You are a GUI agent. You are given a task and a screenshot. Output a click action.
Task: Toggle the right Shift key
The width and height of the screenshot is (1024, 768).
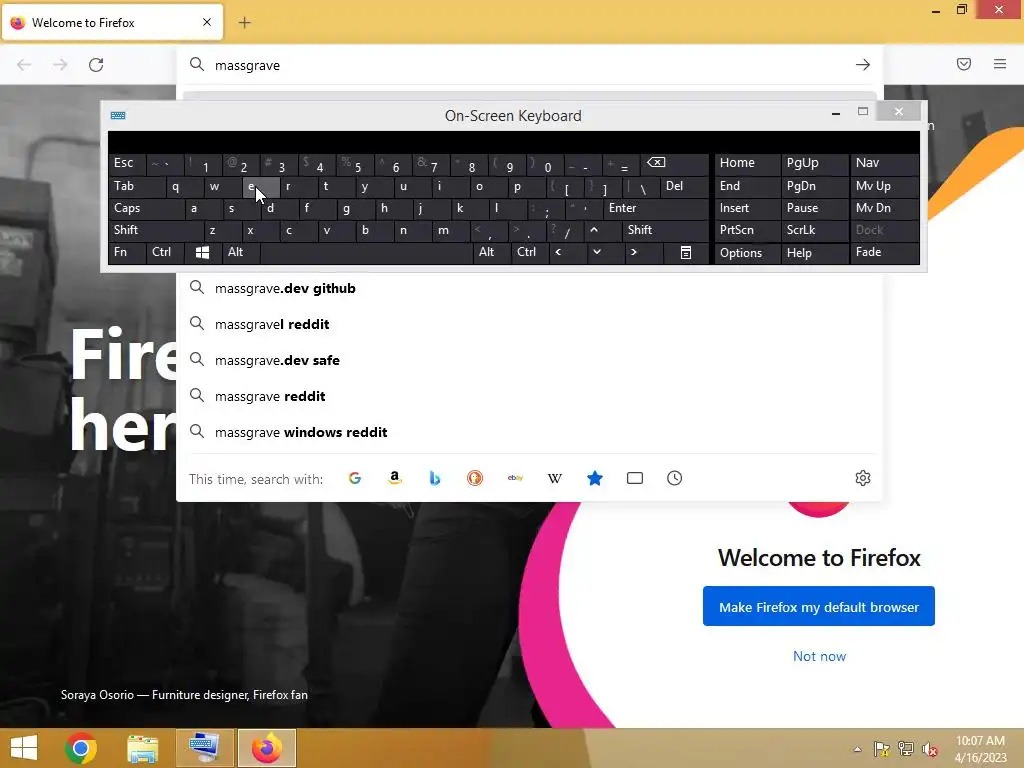click(665, 230)
